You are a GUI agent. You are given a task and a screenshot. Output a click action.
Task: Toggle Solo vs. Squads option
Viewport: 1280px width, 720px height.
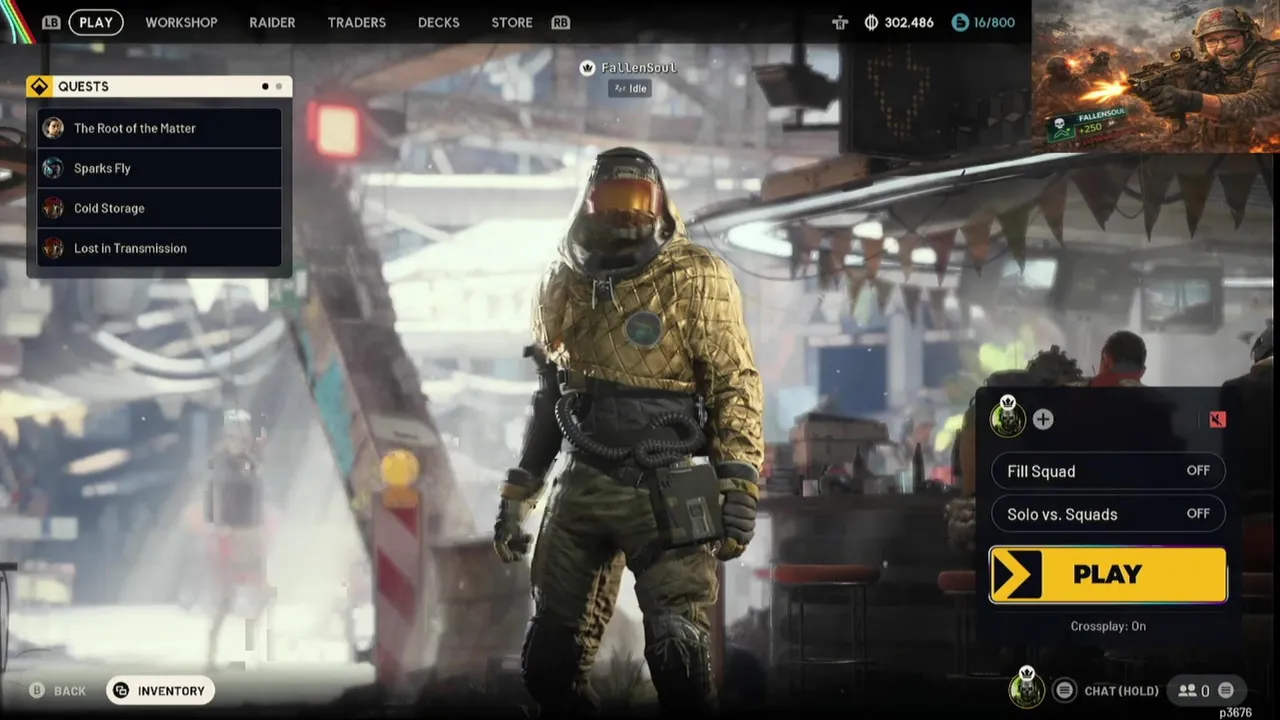click(1108, 514)
